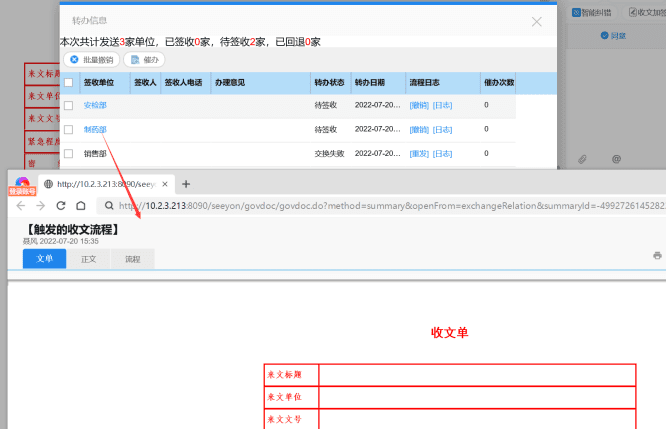Reload the browser page
The width and height of the screenshot is (666, 429).
61,206
